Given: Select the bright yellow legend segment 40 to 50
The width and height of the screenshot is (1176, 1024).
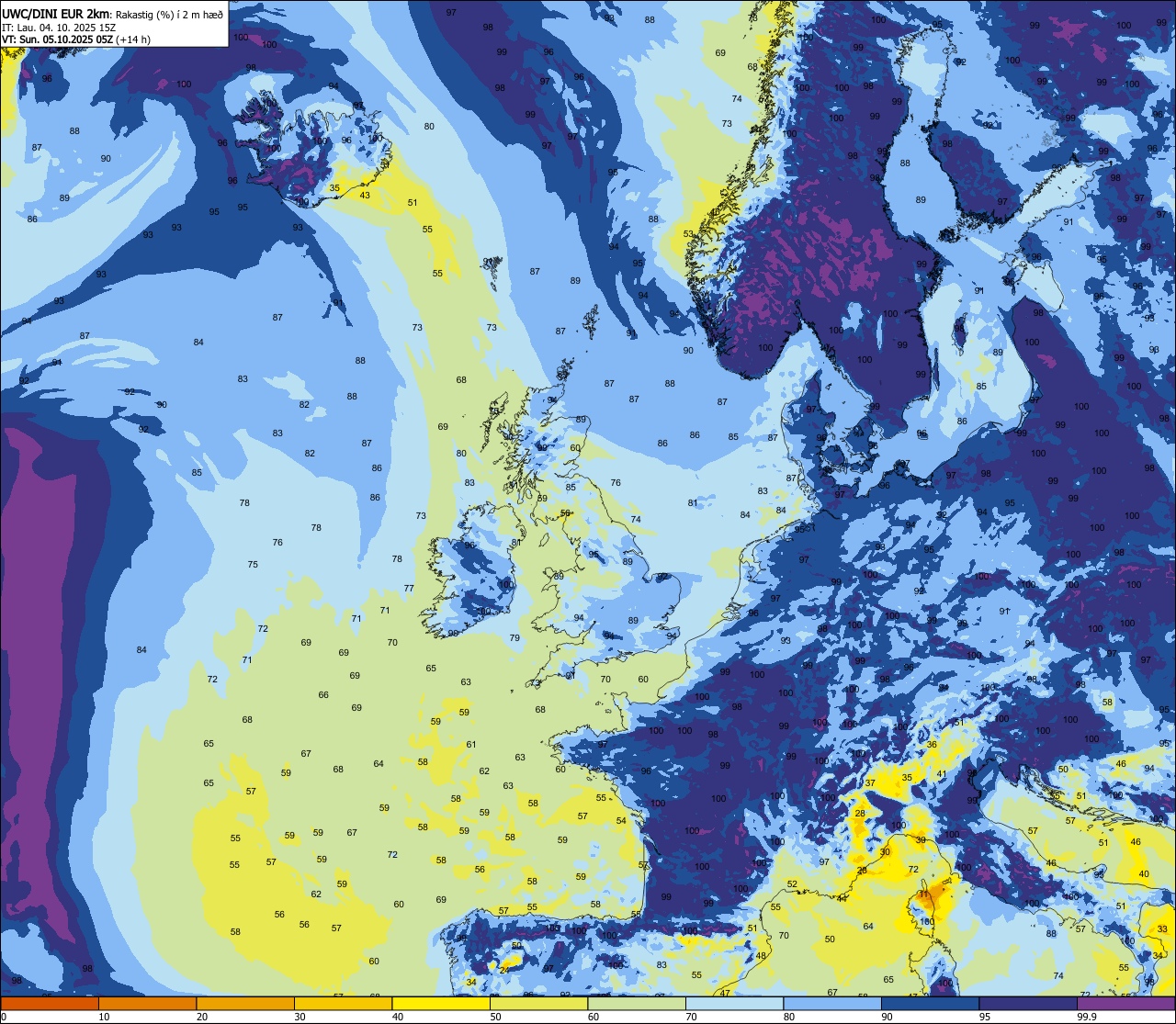Looking at the screenshot, I should 441,1004.
